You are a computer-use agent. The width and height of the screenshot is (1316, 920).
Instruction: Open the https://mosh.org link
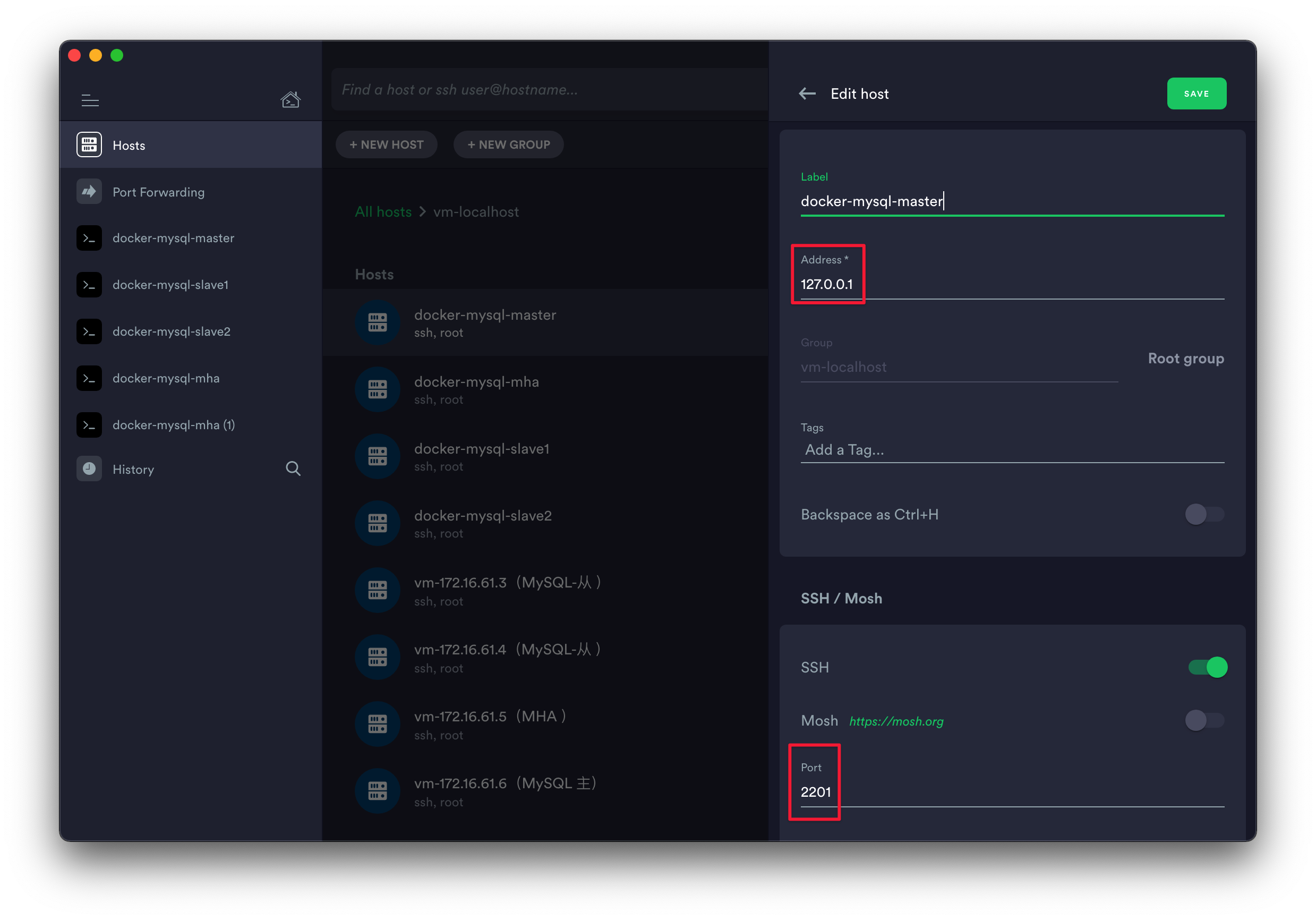click(x=896, y=722)
